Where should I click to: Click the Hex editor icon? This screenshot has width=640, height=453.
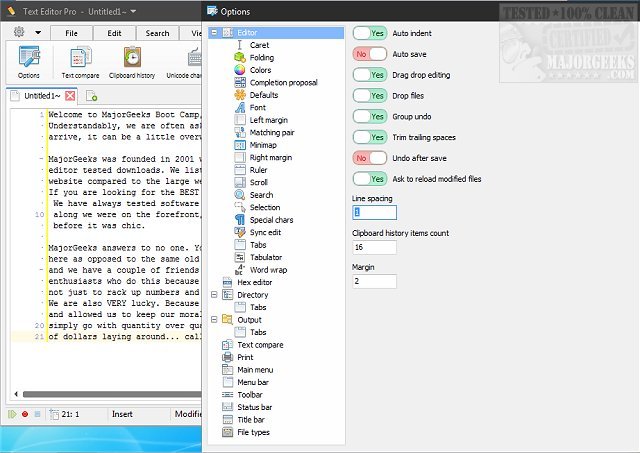(x=227, y=282)
